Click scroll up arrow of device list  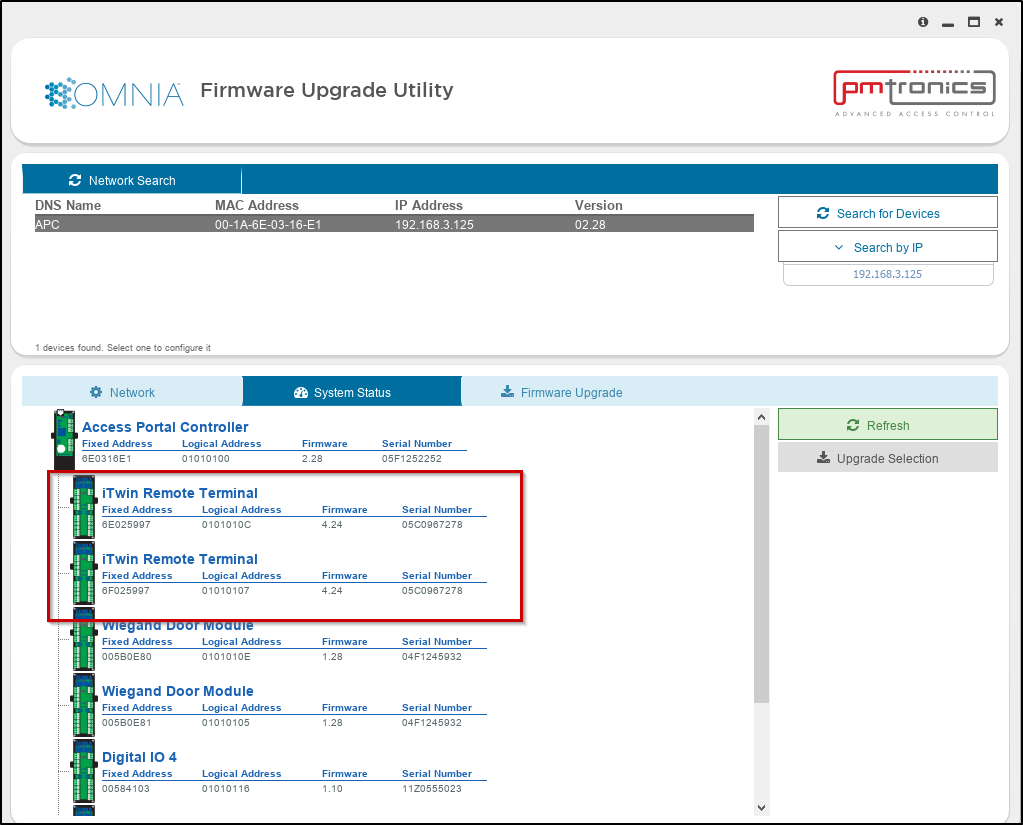[x=761, y=417]
